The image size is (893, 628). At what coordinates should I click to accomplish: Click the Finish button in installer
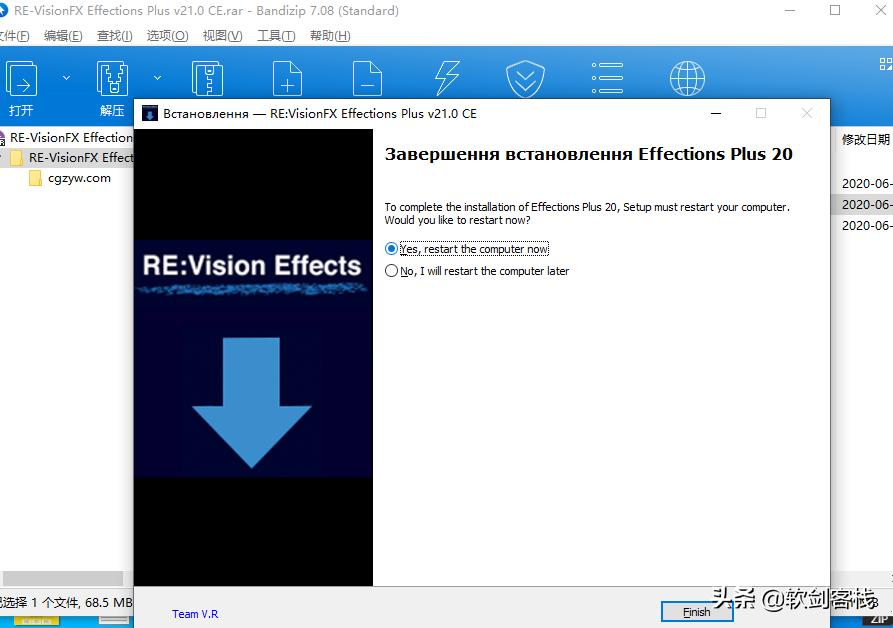click(697, 612)
